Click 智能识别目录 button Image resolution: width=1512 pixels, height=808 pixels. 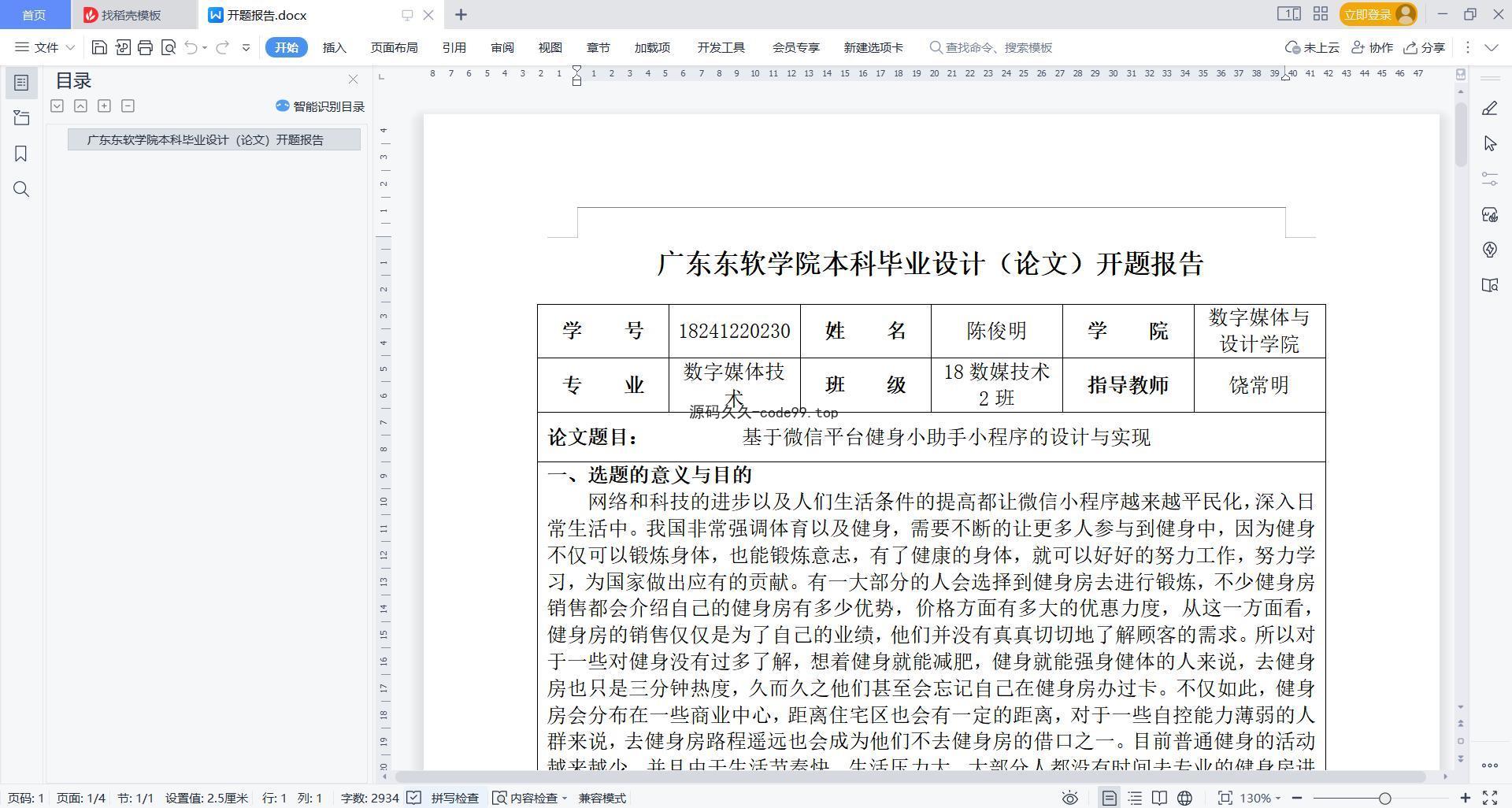click(x=321, y=106)
